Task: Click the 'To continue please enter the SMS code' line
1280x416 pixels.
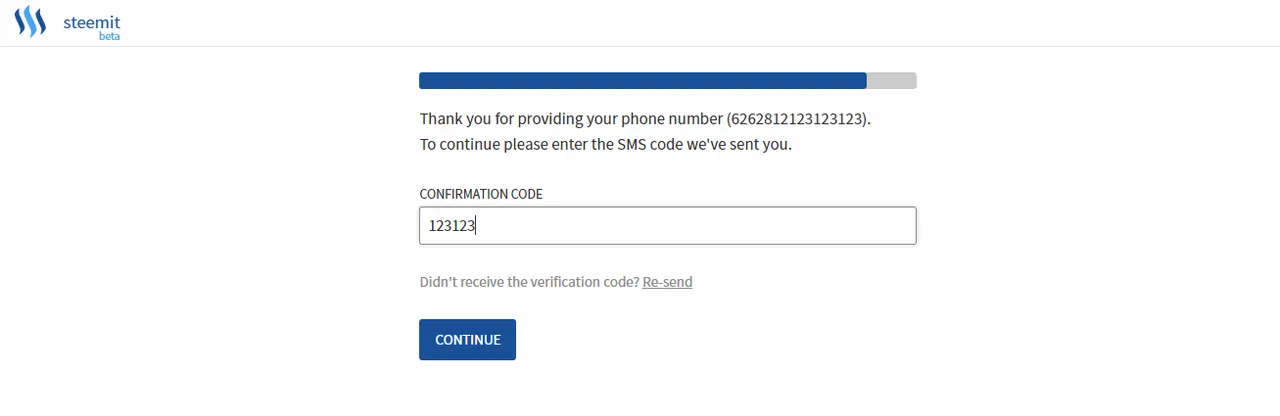Action: click(605, 144)
